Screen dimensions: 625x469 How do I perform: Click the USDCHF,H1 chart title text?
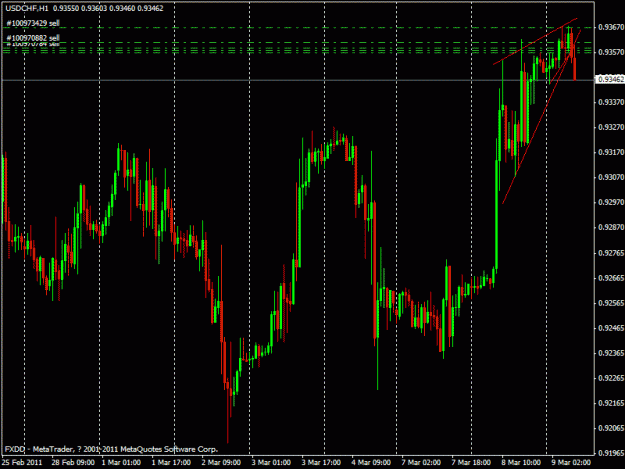tap(27, 8)
